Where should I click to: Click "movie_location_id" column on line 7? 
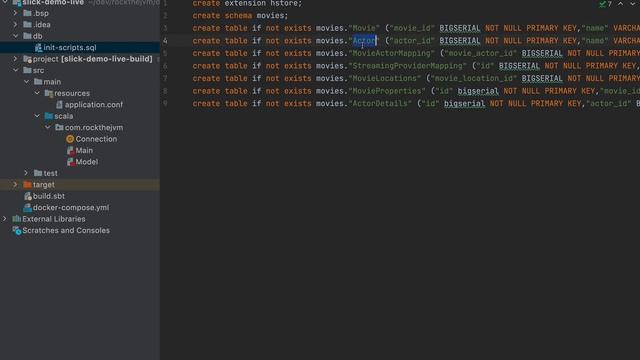coord(473,78)
